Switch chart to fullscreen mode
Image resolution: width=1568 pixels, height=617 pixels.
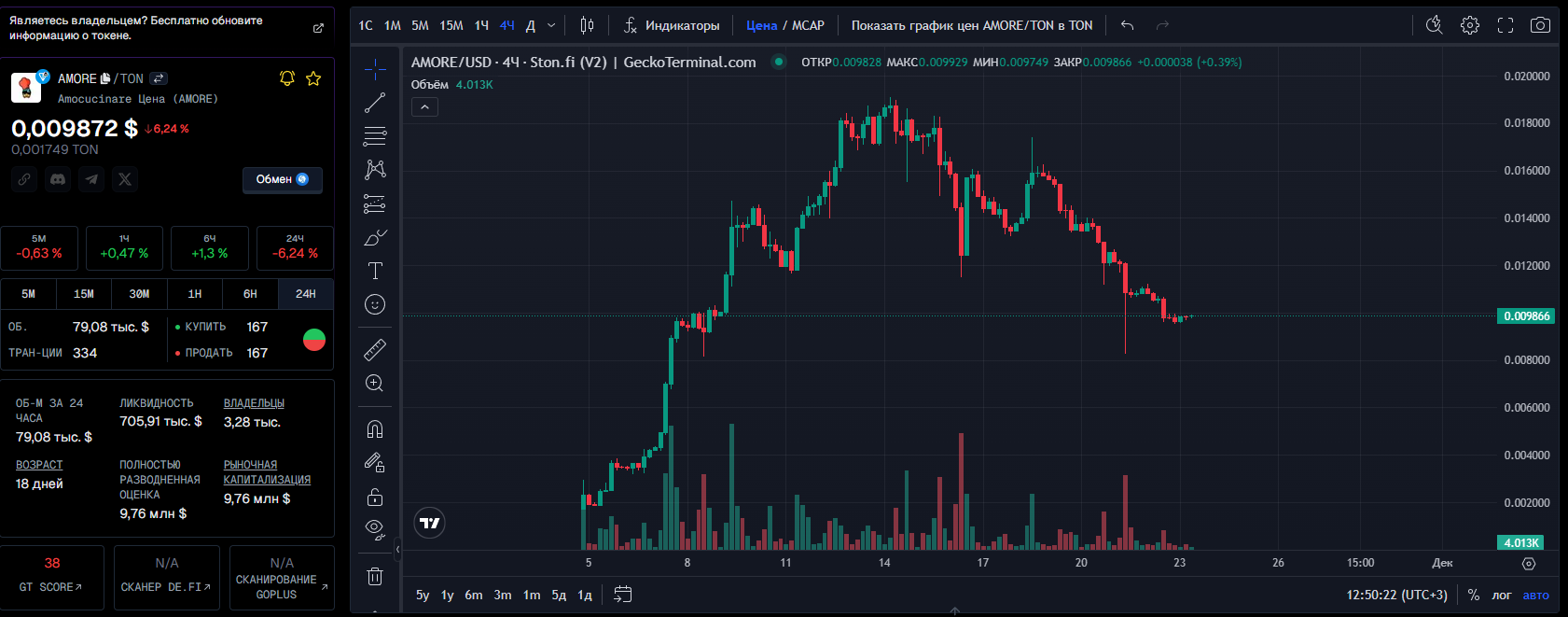[x=1506, y=25]
